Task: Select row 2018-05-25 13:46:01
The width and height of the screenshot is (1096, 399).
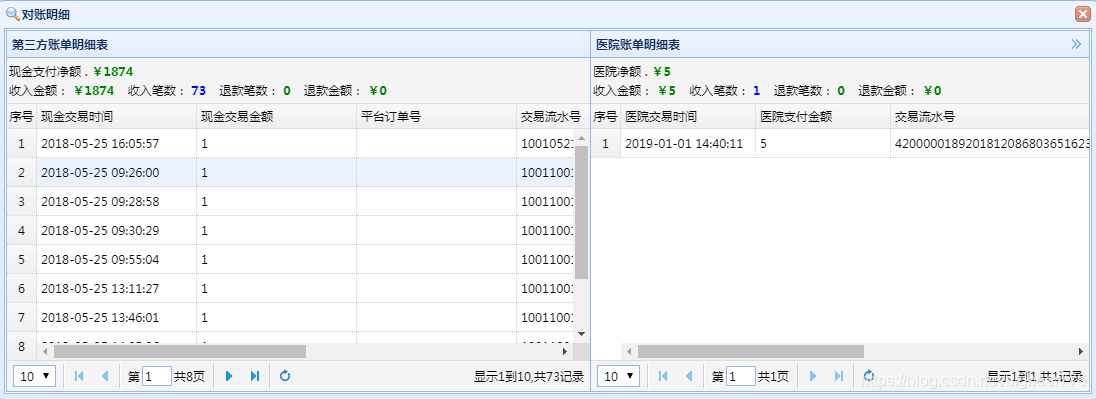Action: point(291,317)
